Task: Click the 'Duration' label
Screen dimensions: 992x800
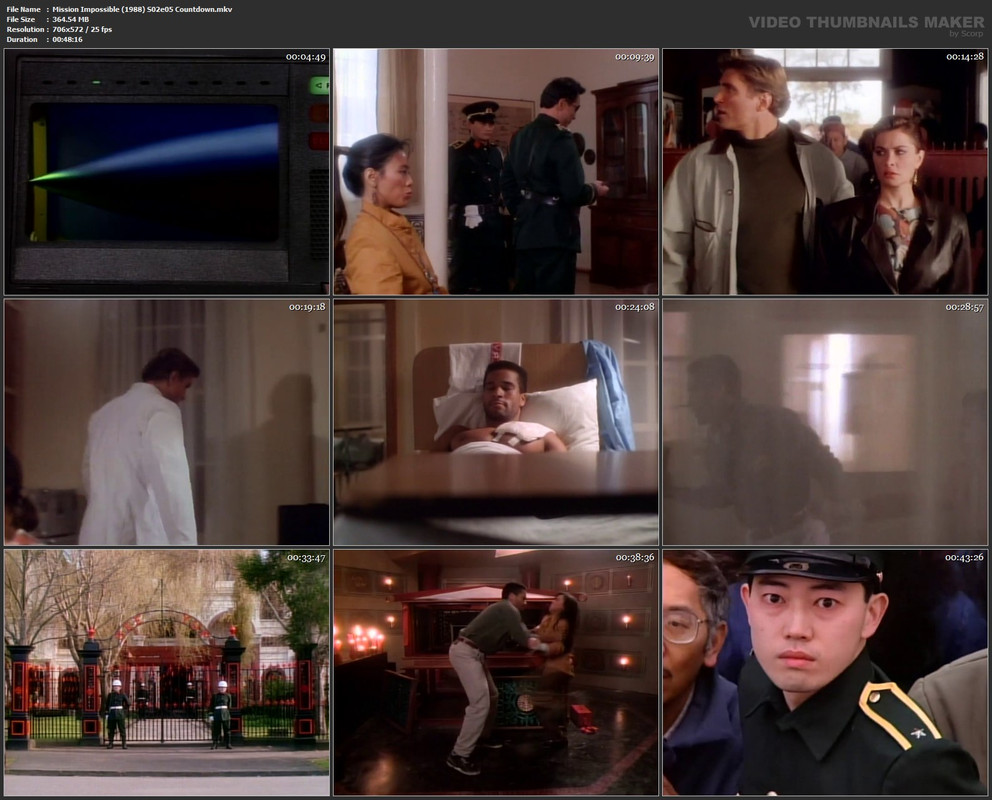Action: (22, 39)
